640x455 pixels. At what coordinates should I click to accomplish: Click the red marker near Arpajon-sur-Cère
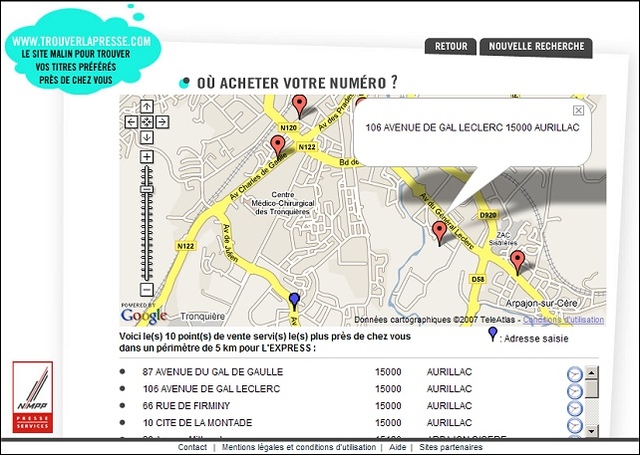click(517, 261)
